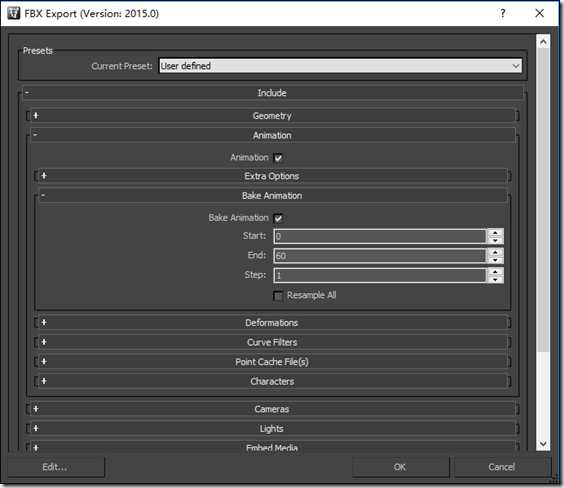Increase the Step value with up arrow
Image resolution: width=564 pixels, height=488 pixels.
[x=495, y=272]
